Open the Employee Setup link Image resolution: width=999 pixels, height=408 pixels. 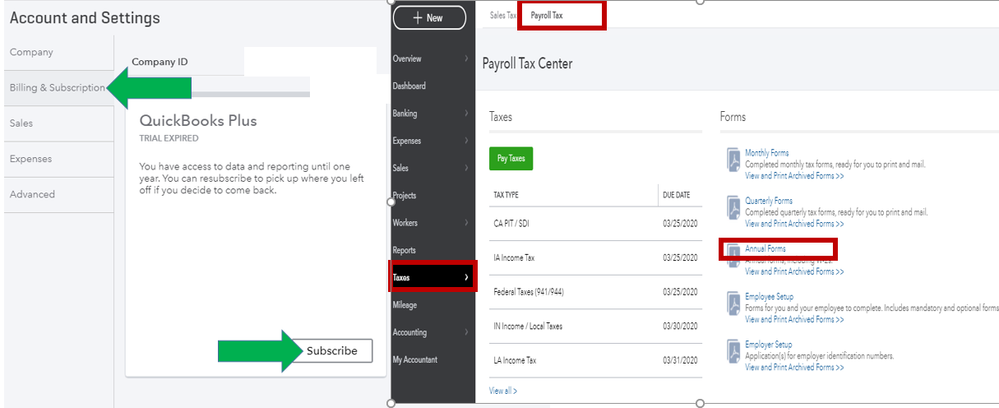click(769, 297)
